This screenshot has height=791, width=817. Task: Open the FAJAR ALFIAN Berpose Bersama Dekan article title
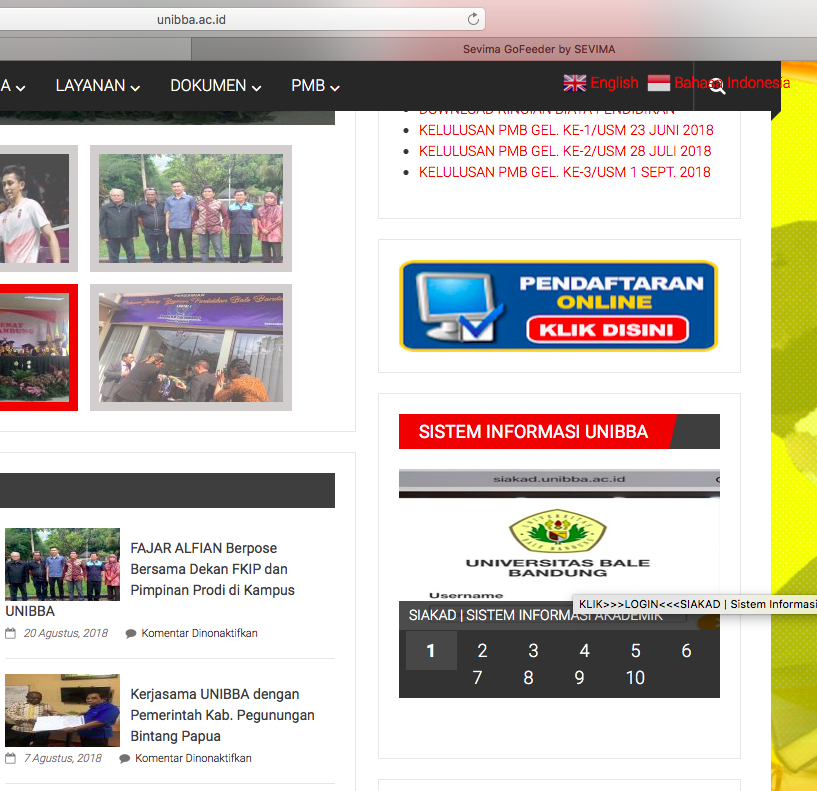pos(212,569)
